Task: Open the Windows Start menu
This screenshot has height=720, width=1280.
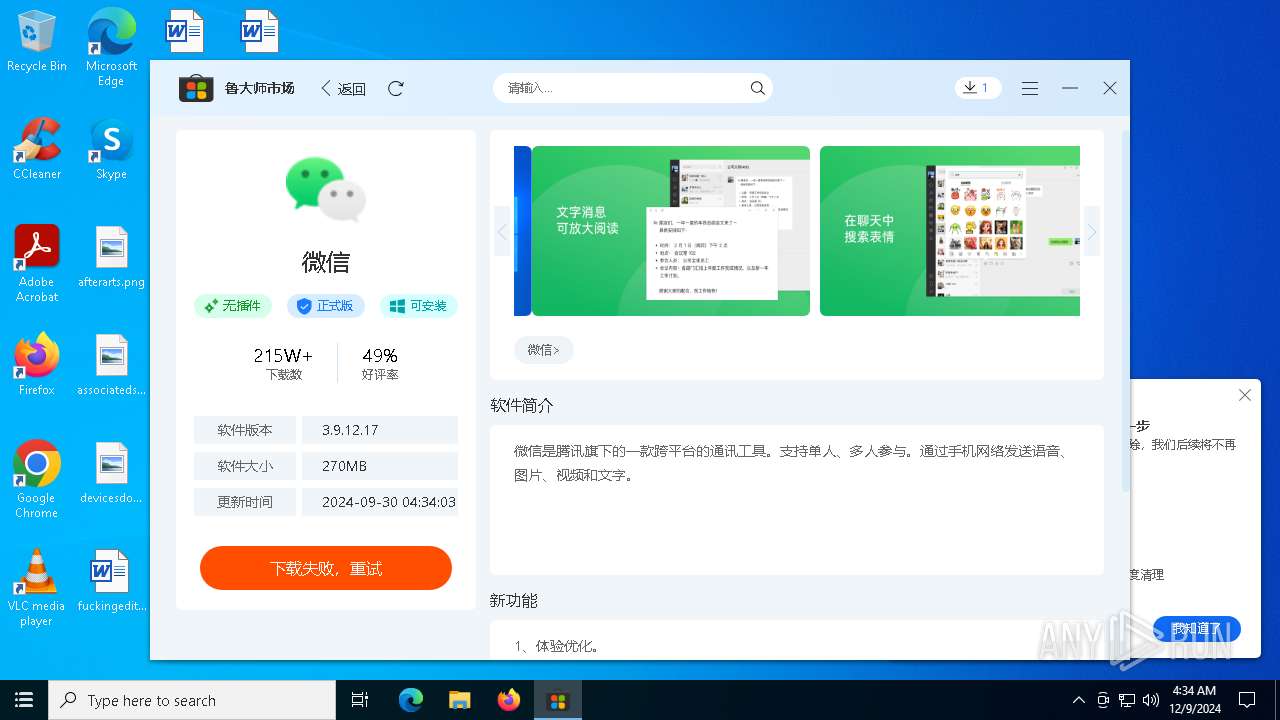Action: (24, 700)
